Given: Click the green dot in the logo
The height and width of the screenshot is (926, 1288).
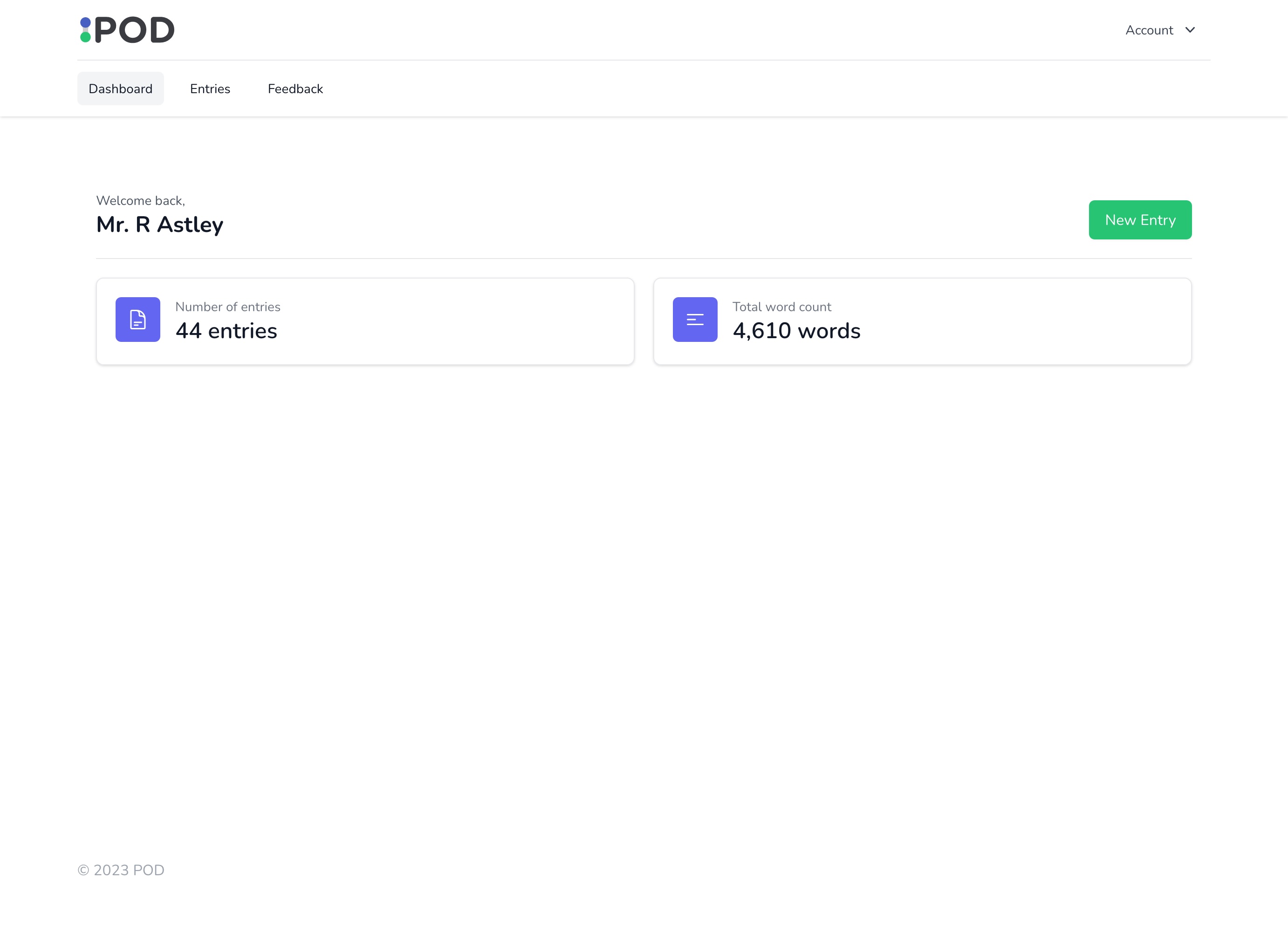Looking at the screenshot, I should coord(85,37).
